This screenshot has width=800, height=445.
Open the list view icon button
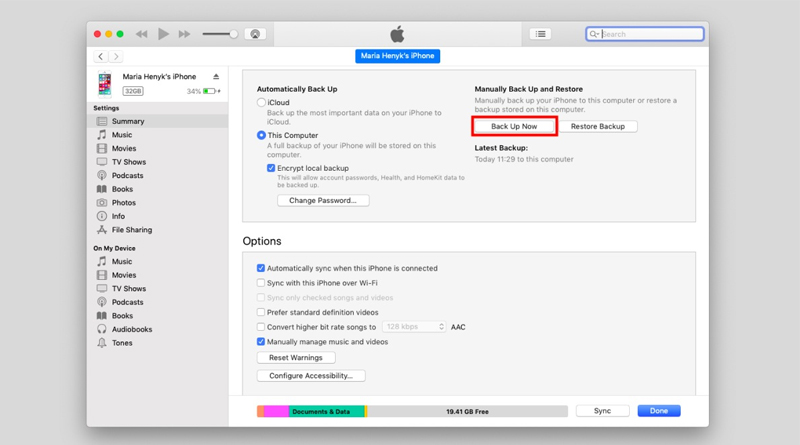click(x=540, y=34)
